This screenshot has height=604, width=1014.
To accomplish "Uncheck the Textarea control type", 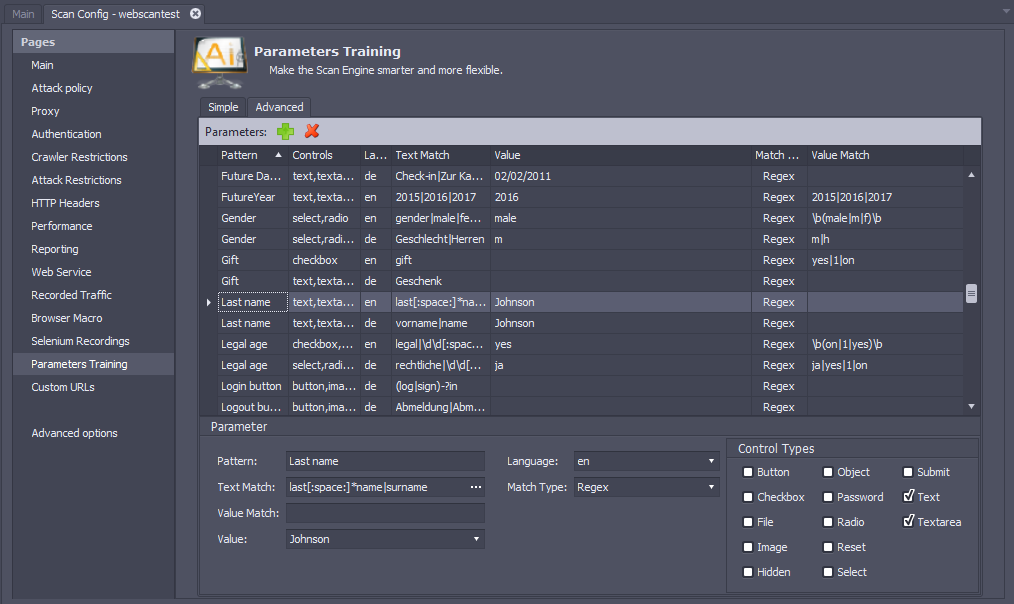I will click(x=908, y=521).
